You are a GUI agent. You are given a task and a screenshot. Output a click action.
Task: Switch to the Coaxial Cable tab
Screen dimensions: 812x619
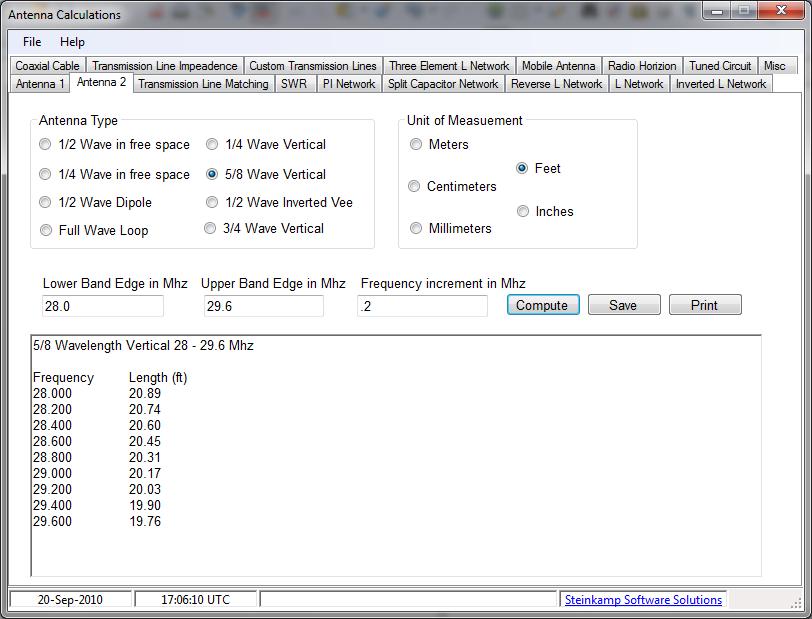[48, 66]
